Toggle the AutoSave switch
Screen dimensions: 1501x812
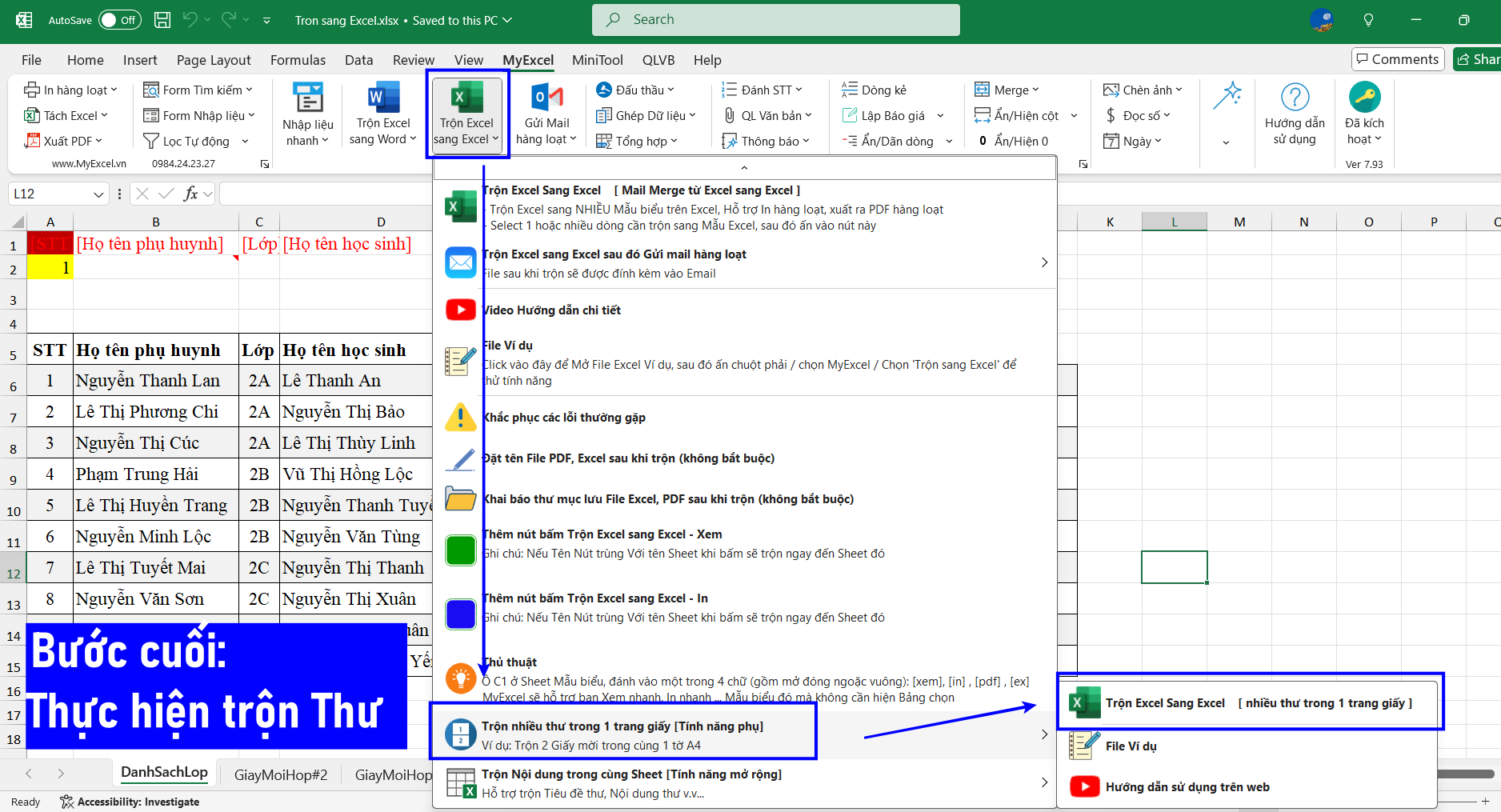(x=119, y=20)
